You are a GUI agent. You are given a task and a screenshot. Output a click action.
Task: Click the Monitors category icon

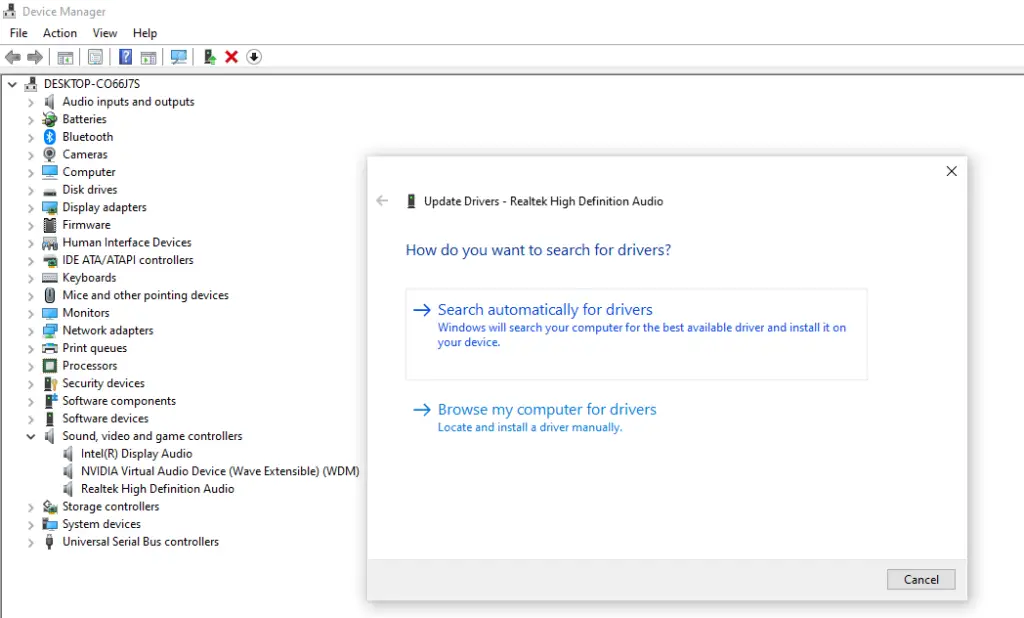[50, 313]
